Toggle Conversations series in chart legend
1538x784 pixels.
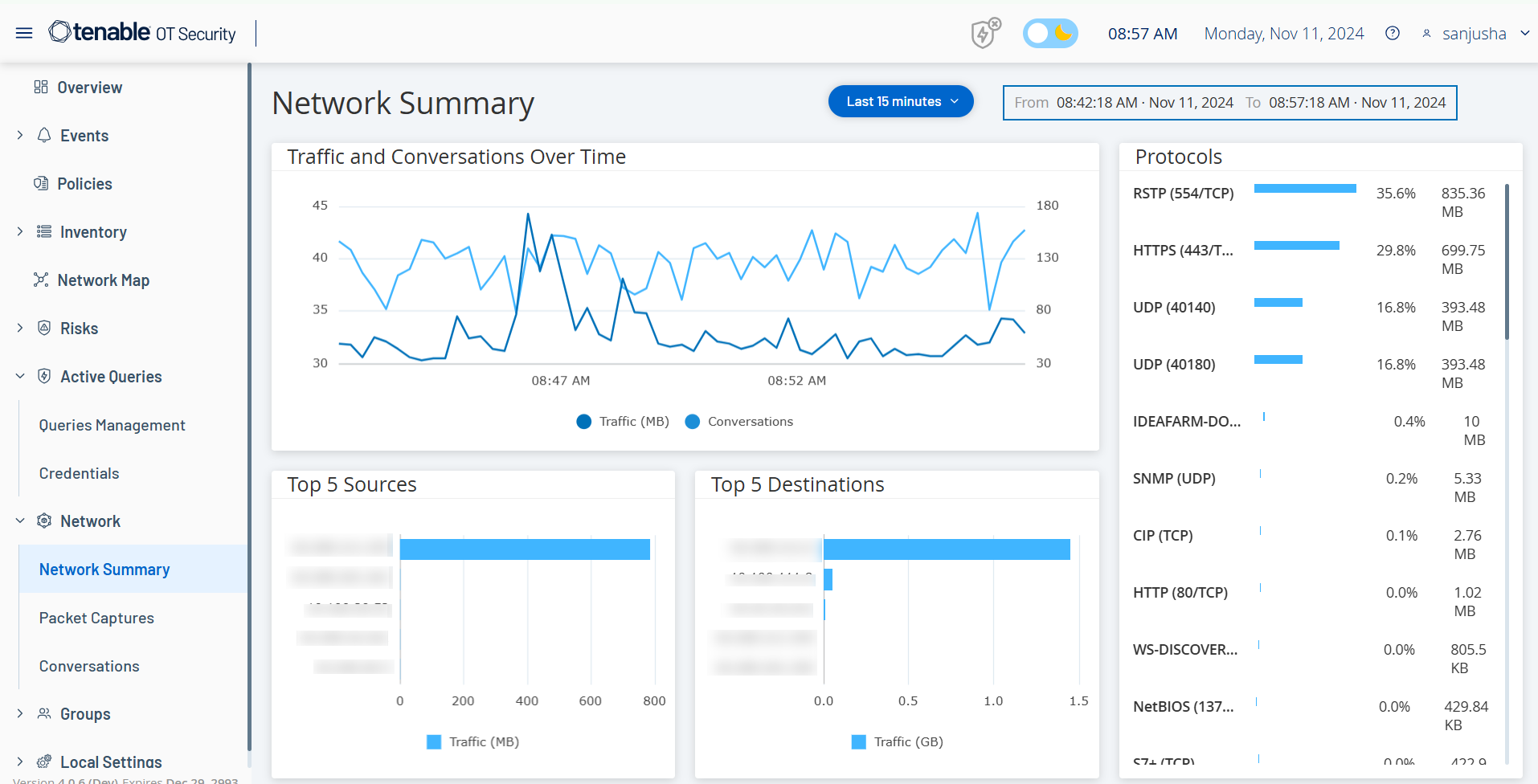tap(692, 422)
